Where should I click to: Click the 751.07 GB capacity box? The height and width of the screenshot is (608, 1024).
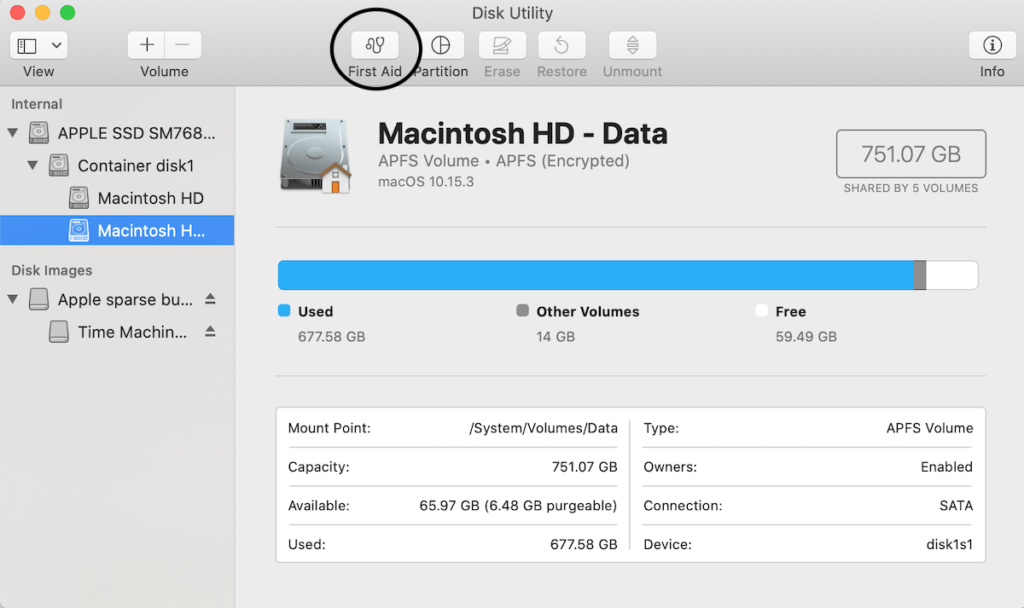[911, 153]
